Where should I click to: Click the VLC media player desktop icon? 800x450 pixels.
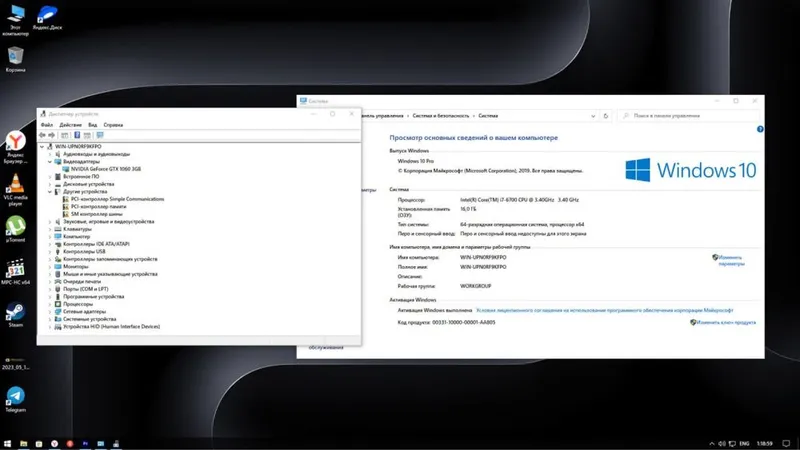click(15, 190)
